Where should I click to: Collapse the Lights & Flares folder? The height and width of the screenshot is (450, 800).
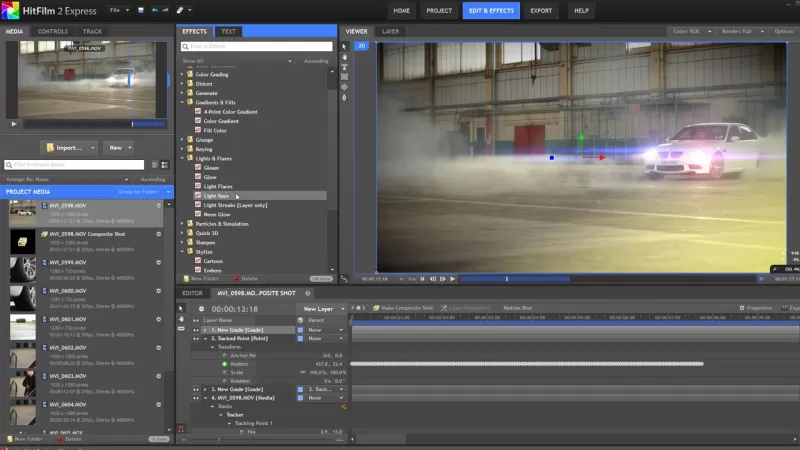point(182,158)
